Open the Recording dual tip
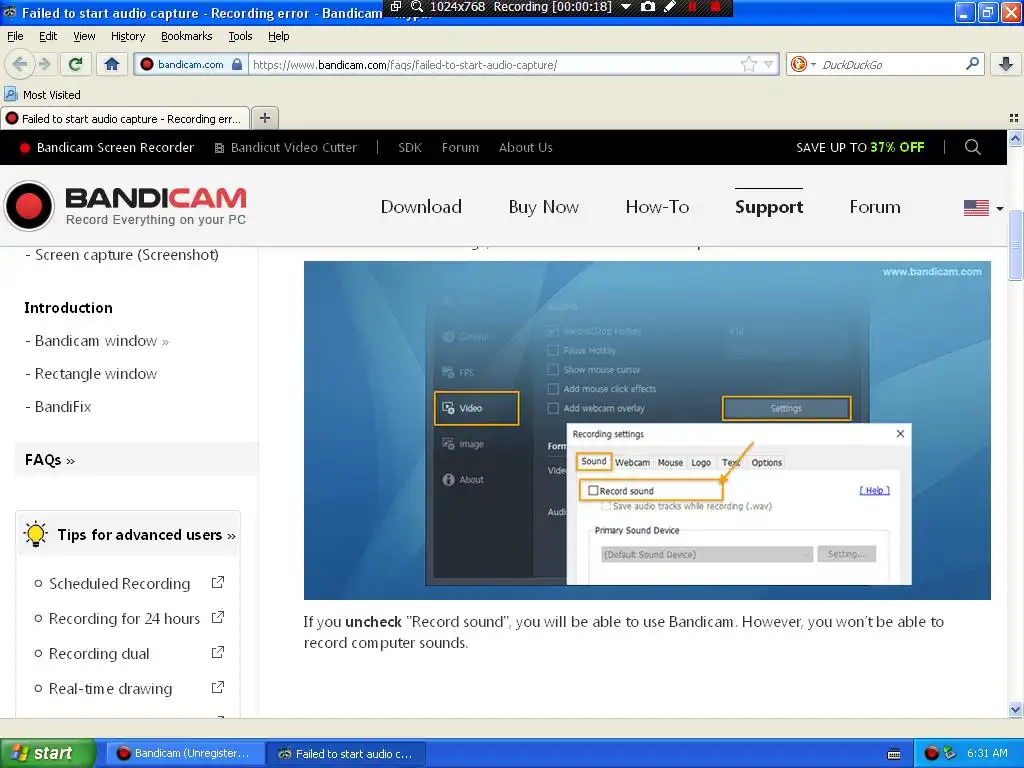1024x768 pixels. click(x=99, y=654)
